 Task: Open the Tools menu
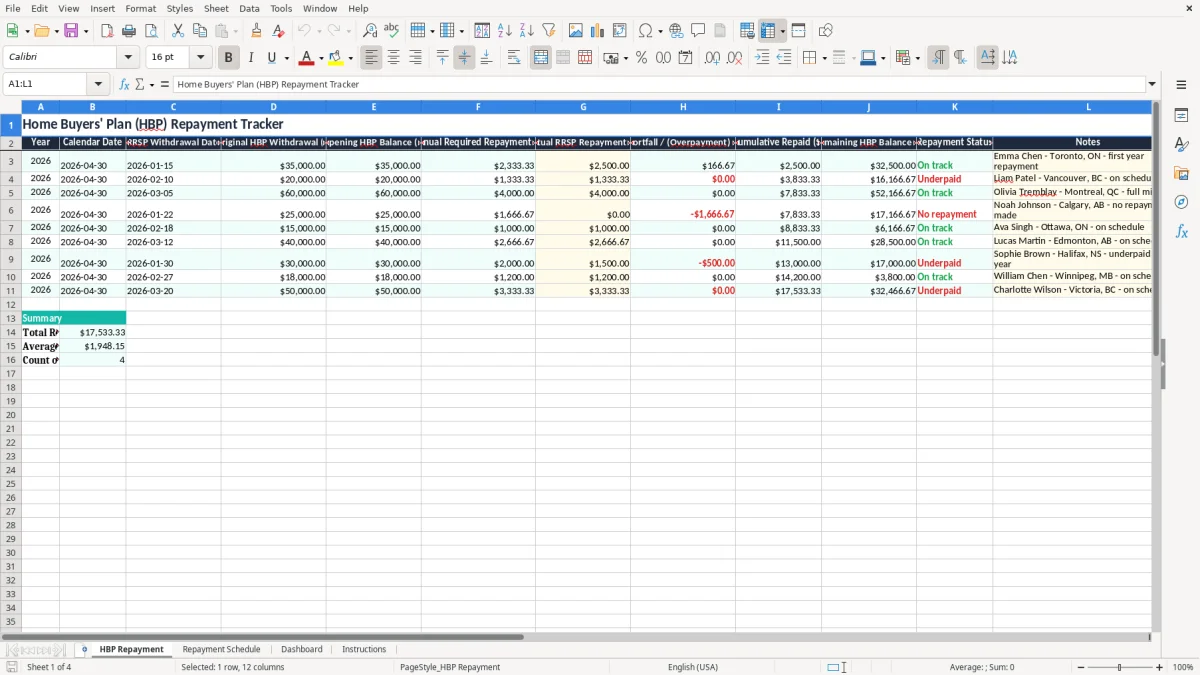[281, 8]
